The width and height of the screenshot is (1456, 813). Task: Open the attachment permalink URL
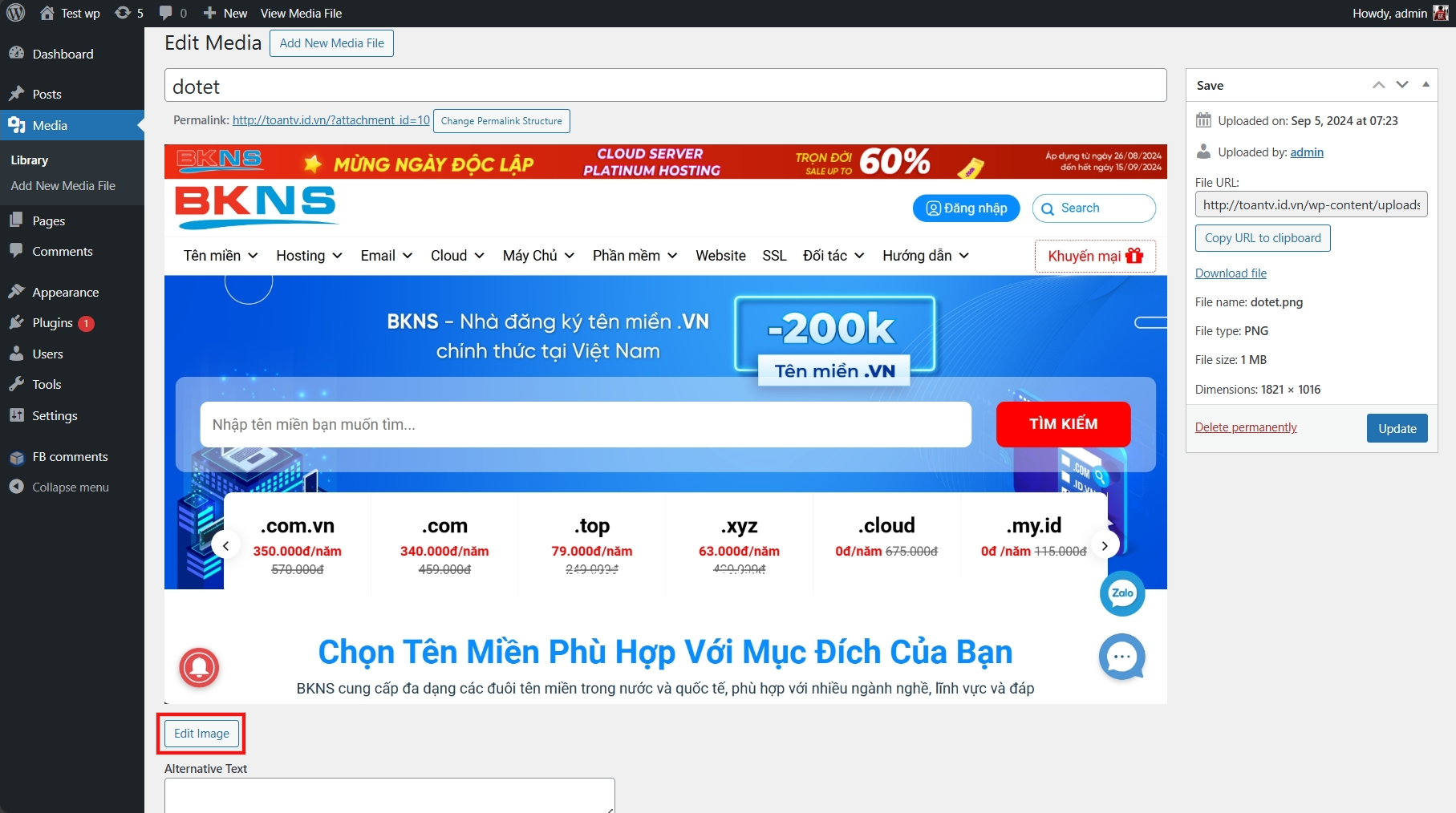click(331, 120)
